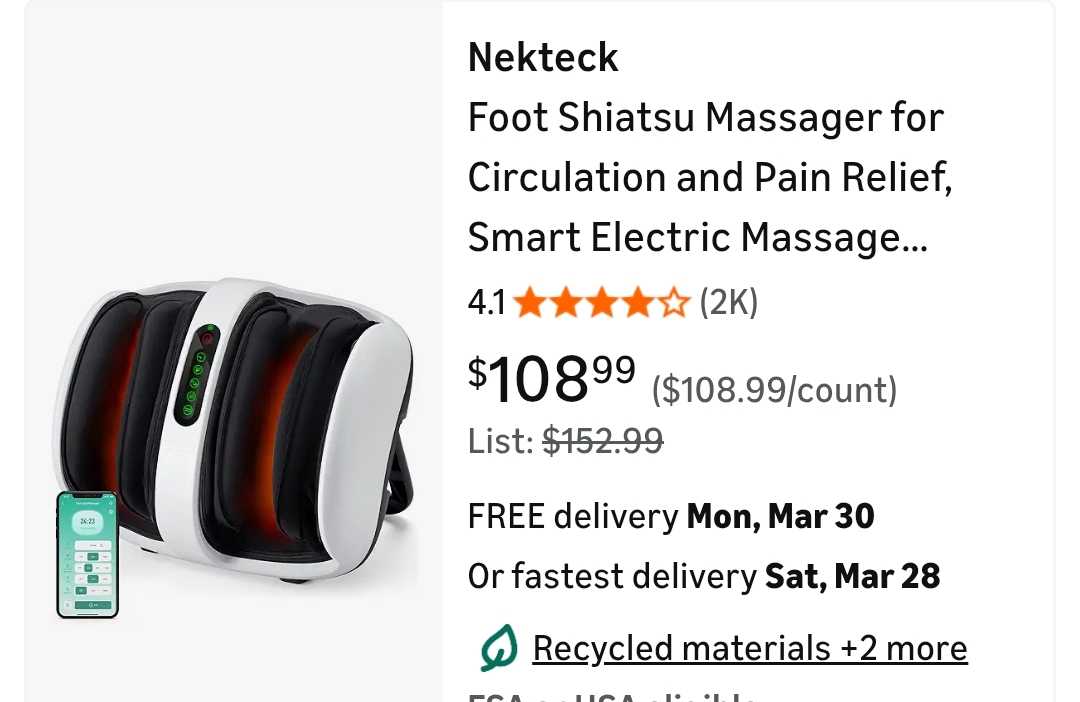Click the crossed-out $152.99 list price
Image resolution: width=1080 pixels, height=702 pixels.
[x=602, y=440]
